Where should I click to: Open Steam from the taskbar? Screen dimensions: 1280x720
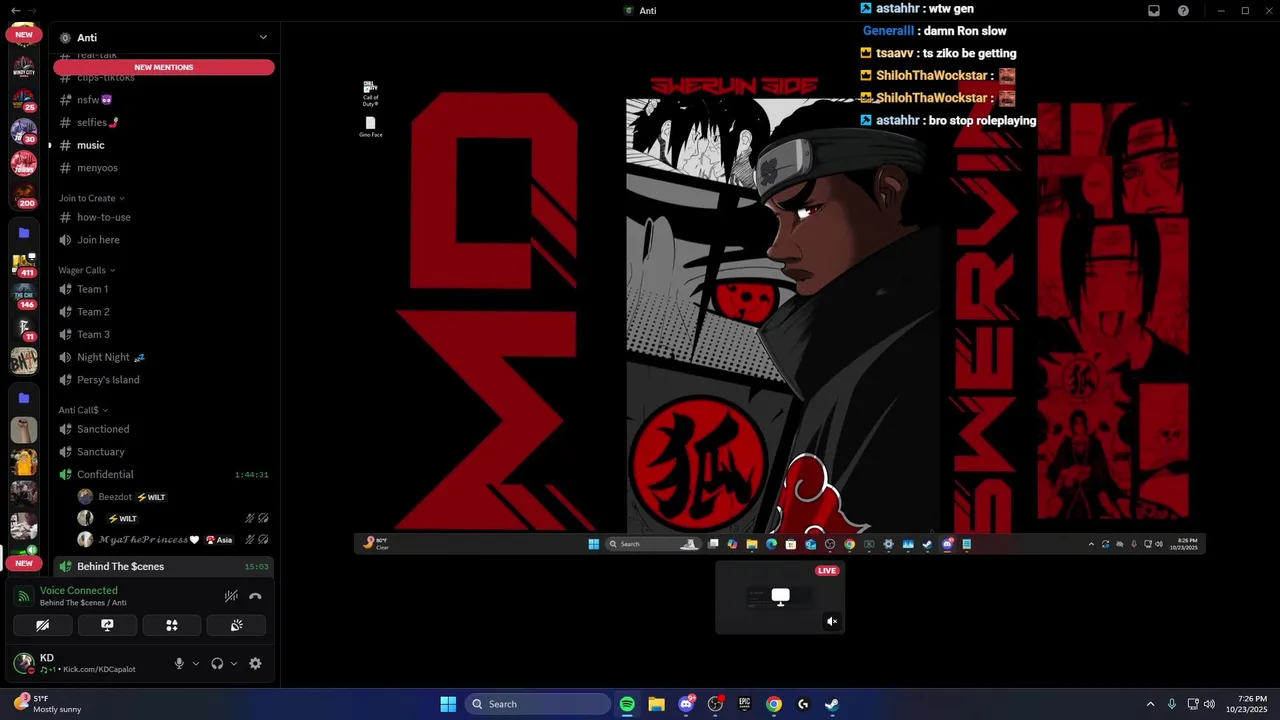pos(832,704)
